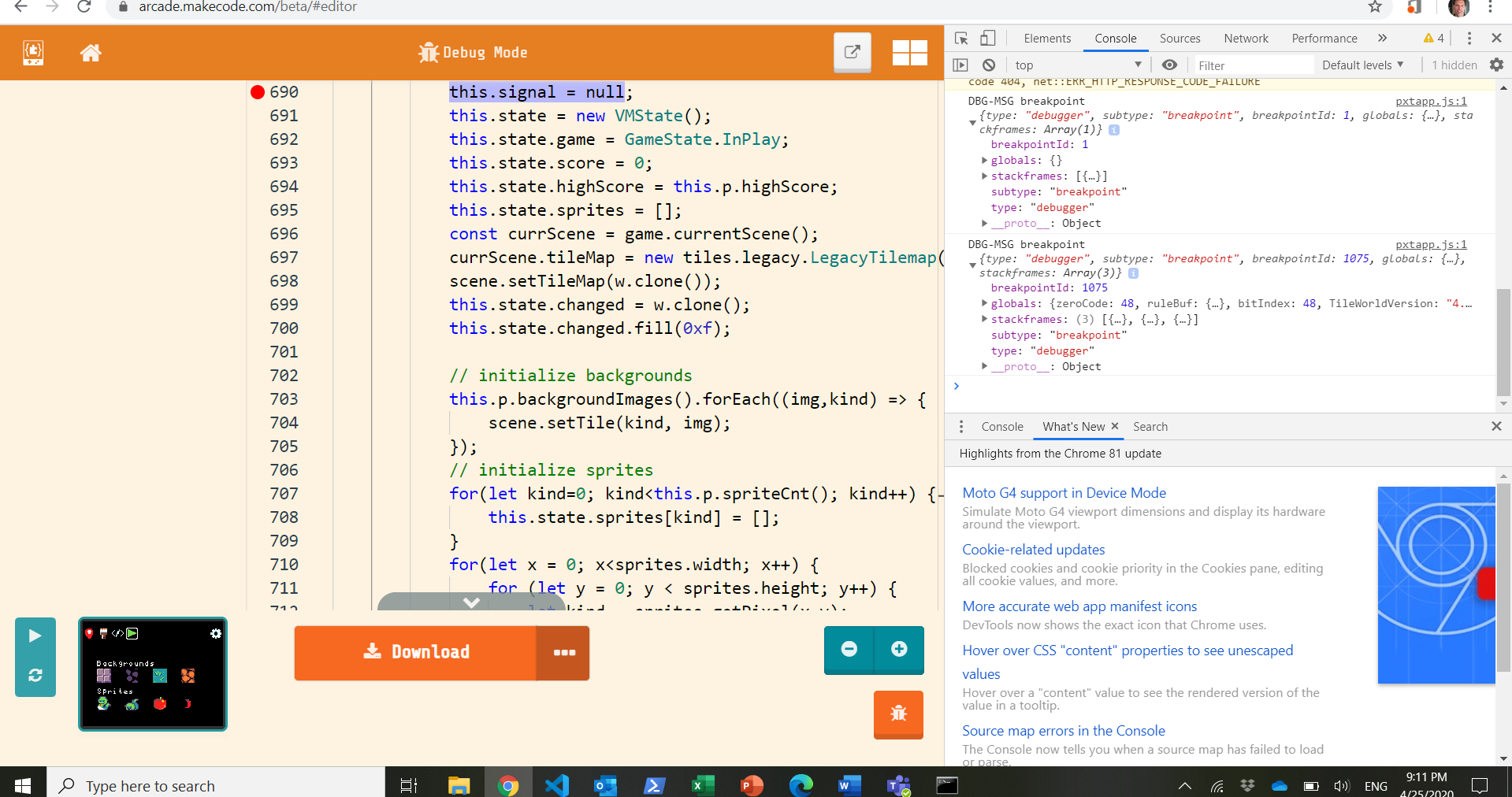This screenshot has height=797, width=1512.
Task: Open the project in a new window
Action: pos(852,52)
